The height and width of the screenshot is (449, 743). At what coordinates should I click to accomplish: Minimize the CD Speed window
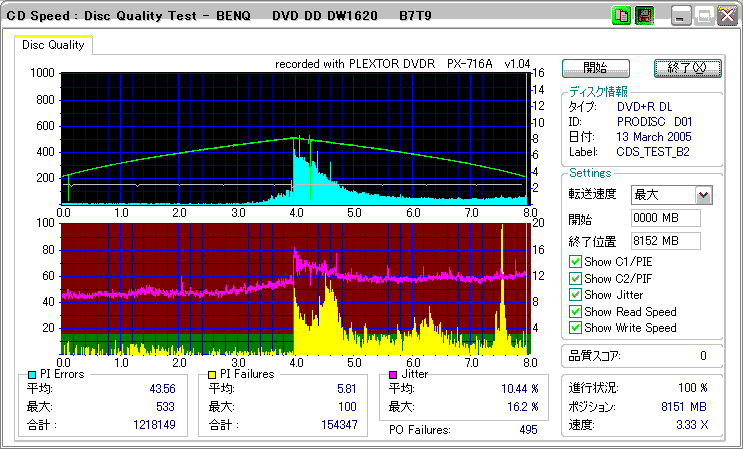click(x=682, y=16)
